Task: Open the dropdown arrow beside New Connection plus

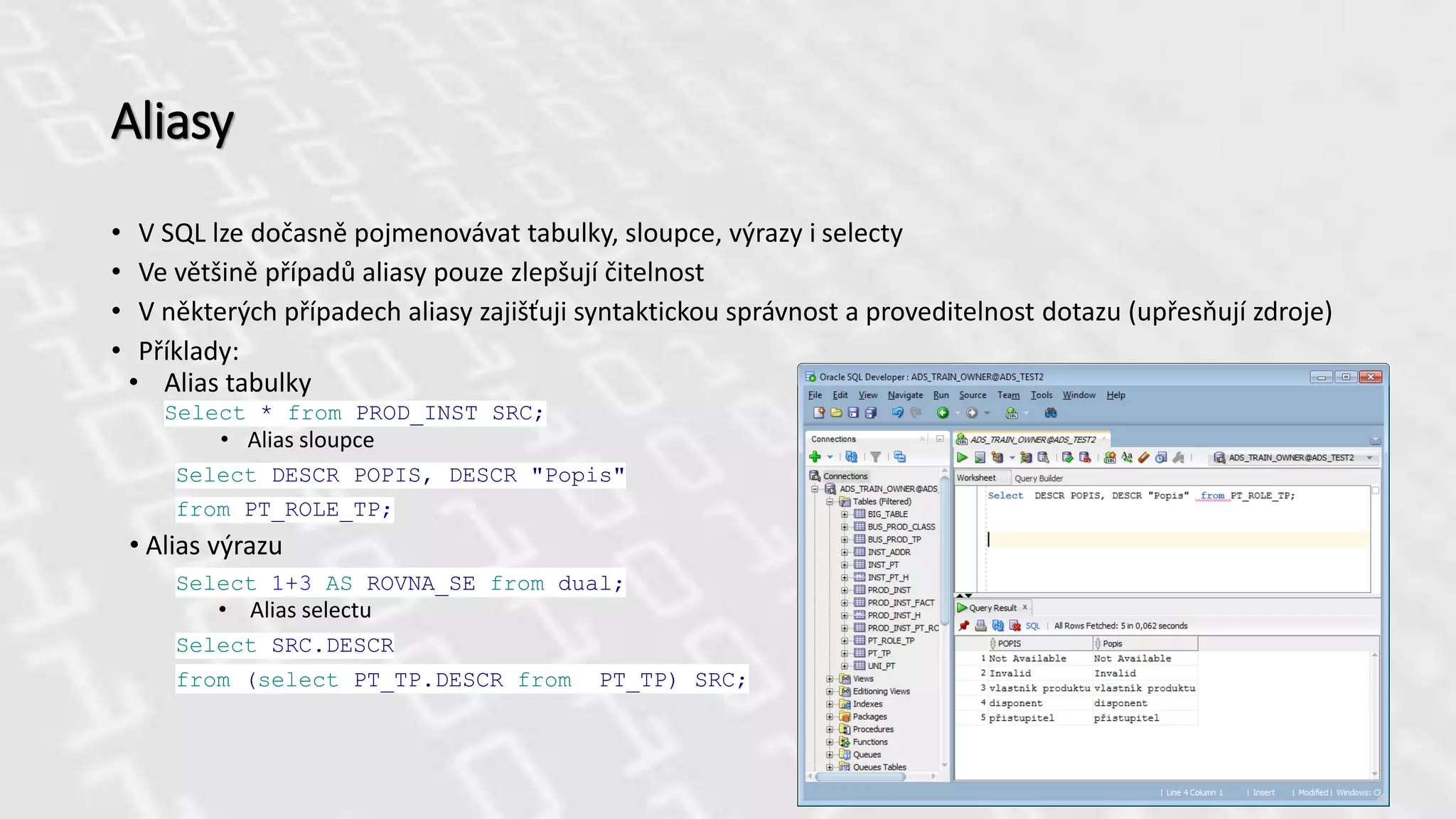Action: [x=830, y=457]
